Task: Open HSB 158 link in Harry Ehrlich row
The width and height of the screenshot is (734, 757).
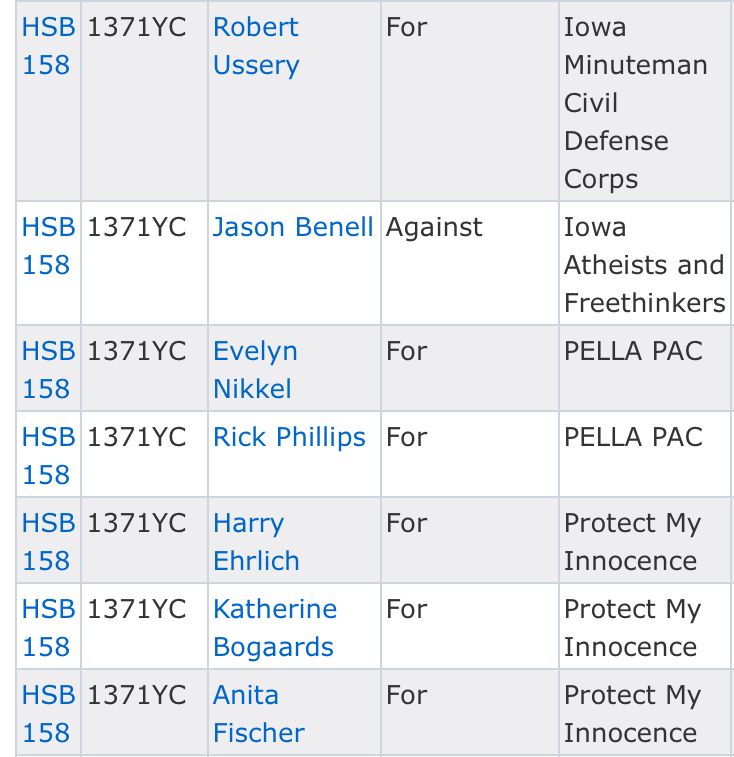Action: [48, 542]
